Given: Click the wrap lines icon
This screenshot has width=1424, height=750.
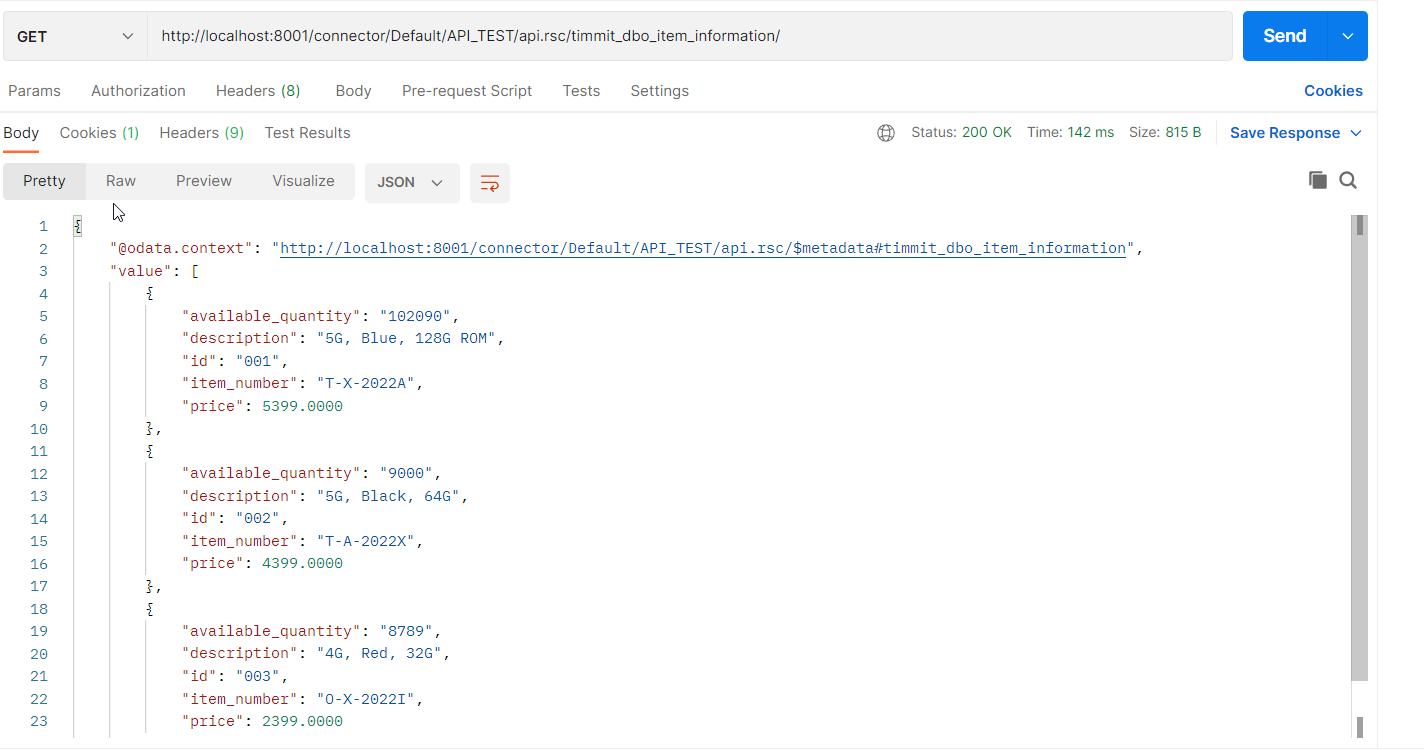Looking at the screenshot, I should coord(490,183).
